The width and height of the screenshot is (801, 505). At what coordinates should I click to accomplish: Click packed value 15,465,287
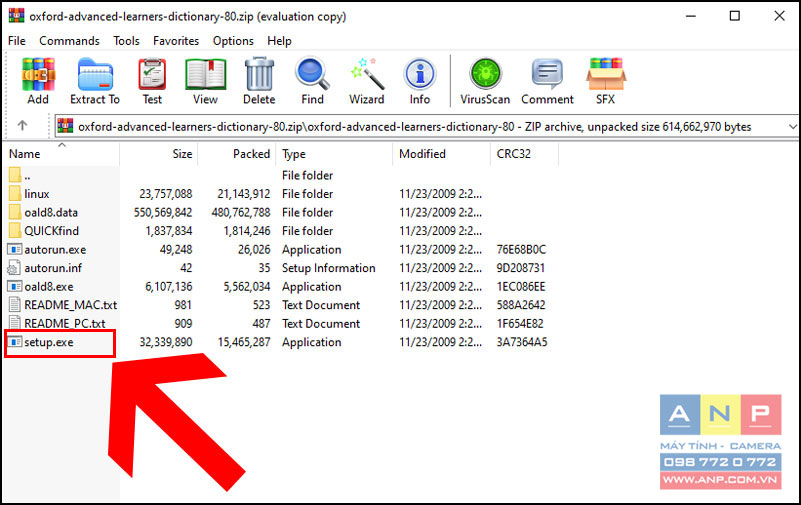coord(244,342)
